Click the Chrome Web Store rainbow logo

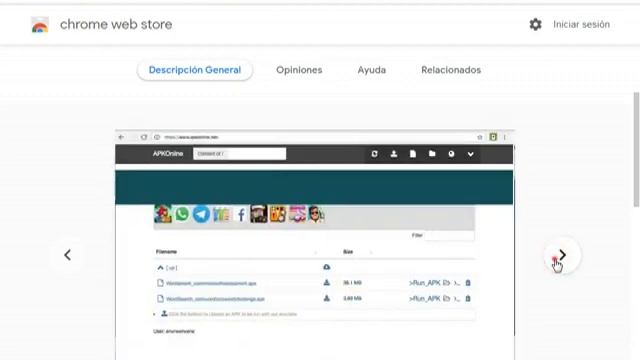click(x=40, y=25)
